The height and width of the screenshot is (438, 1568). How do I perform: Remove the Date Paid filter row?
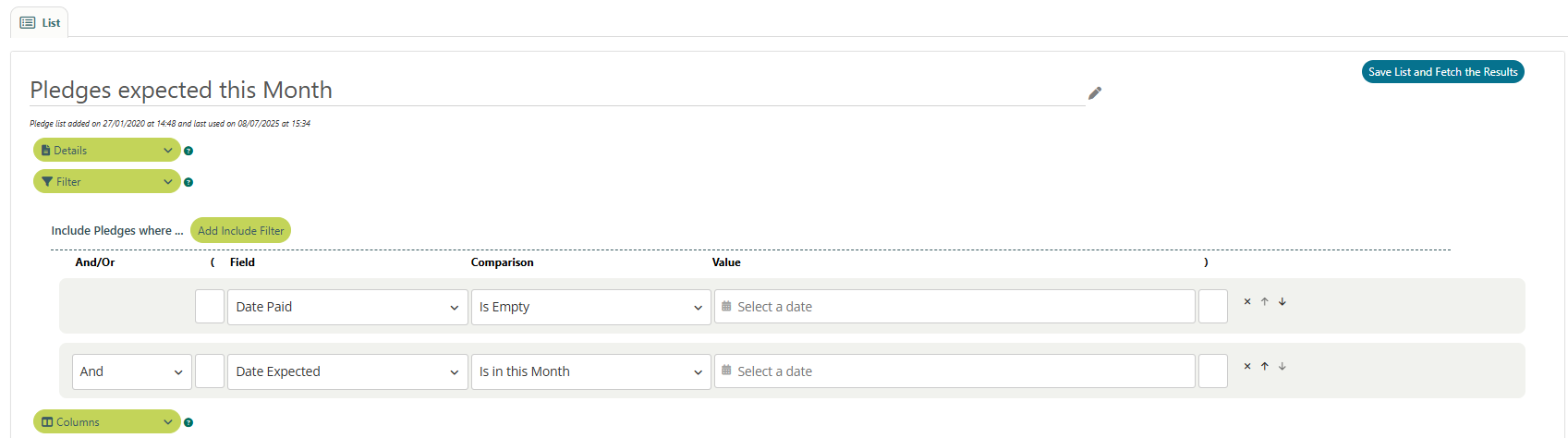[x=1247, y=301]
